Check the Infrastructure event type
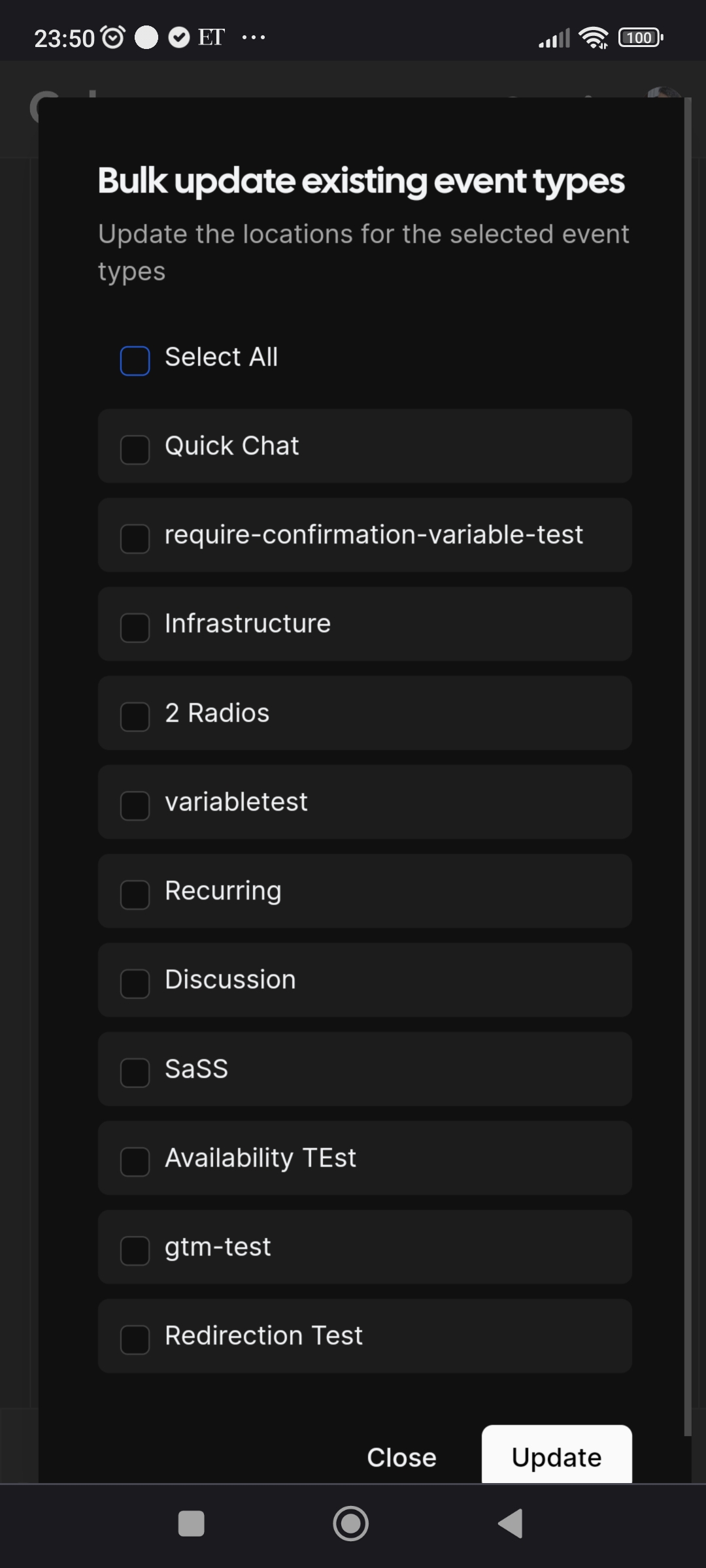 tap(134, 628)
